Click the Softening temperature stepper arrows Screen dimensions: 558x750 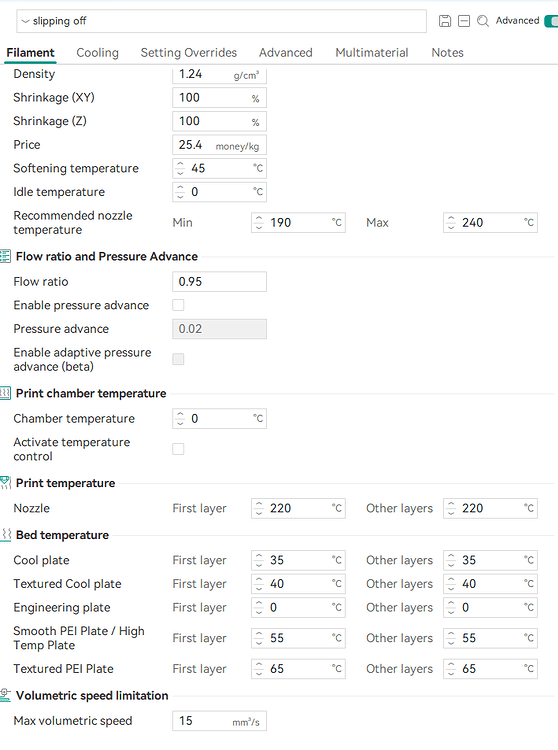[x=180, y=168]
